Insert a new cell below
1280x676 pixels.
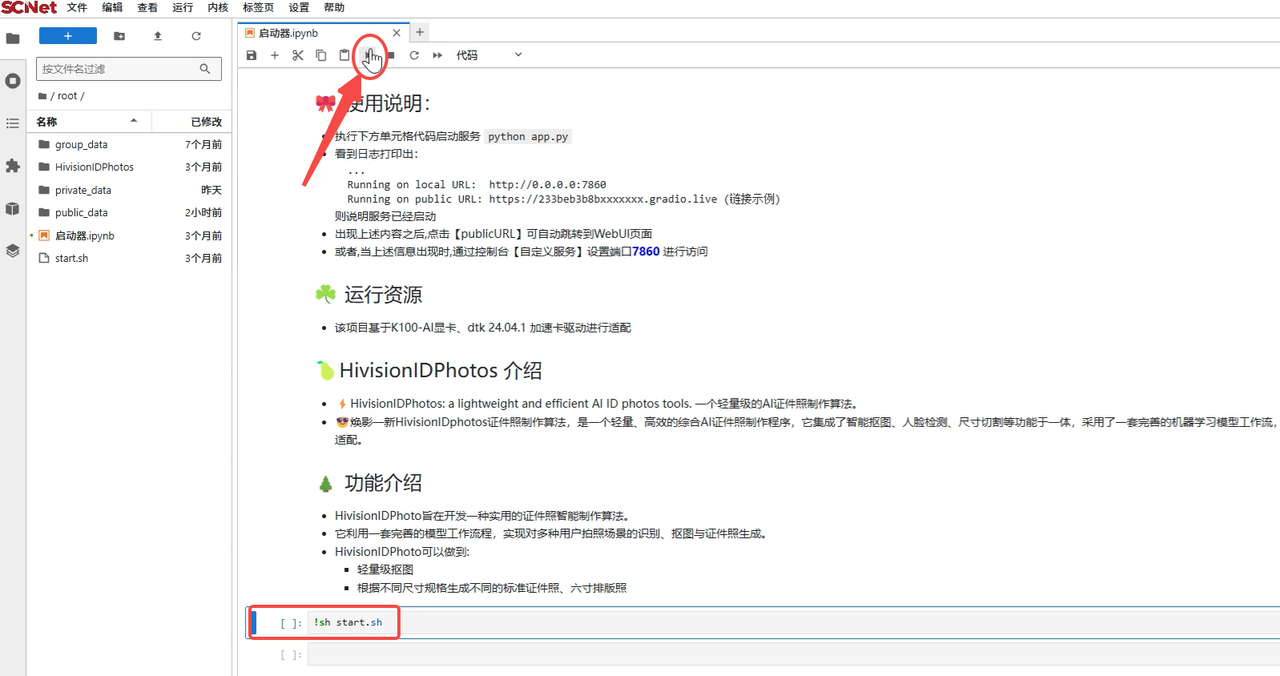pyautogui.click(x=275, y=56)
